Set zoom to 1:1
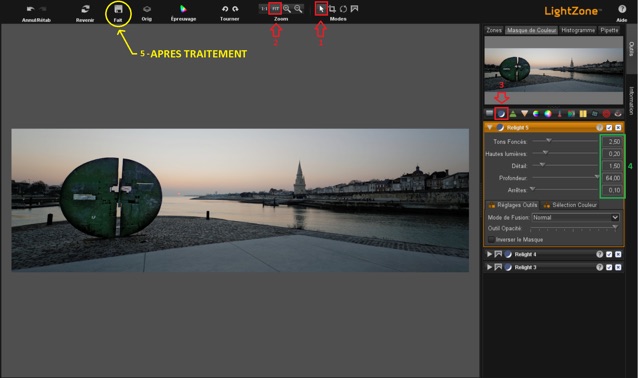This screenshot has width=638, height=378. (264, 9)
